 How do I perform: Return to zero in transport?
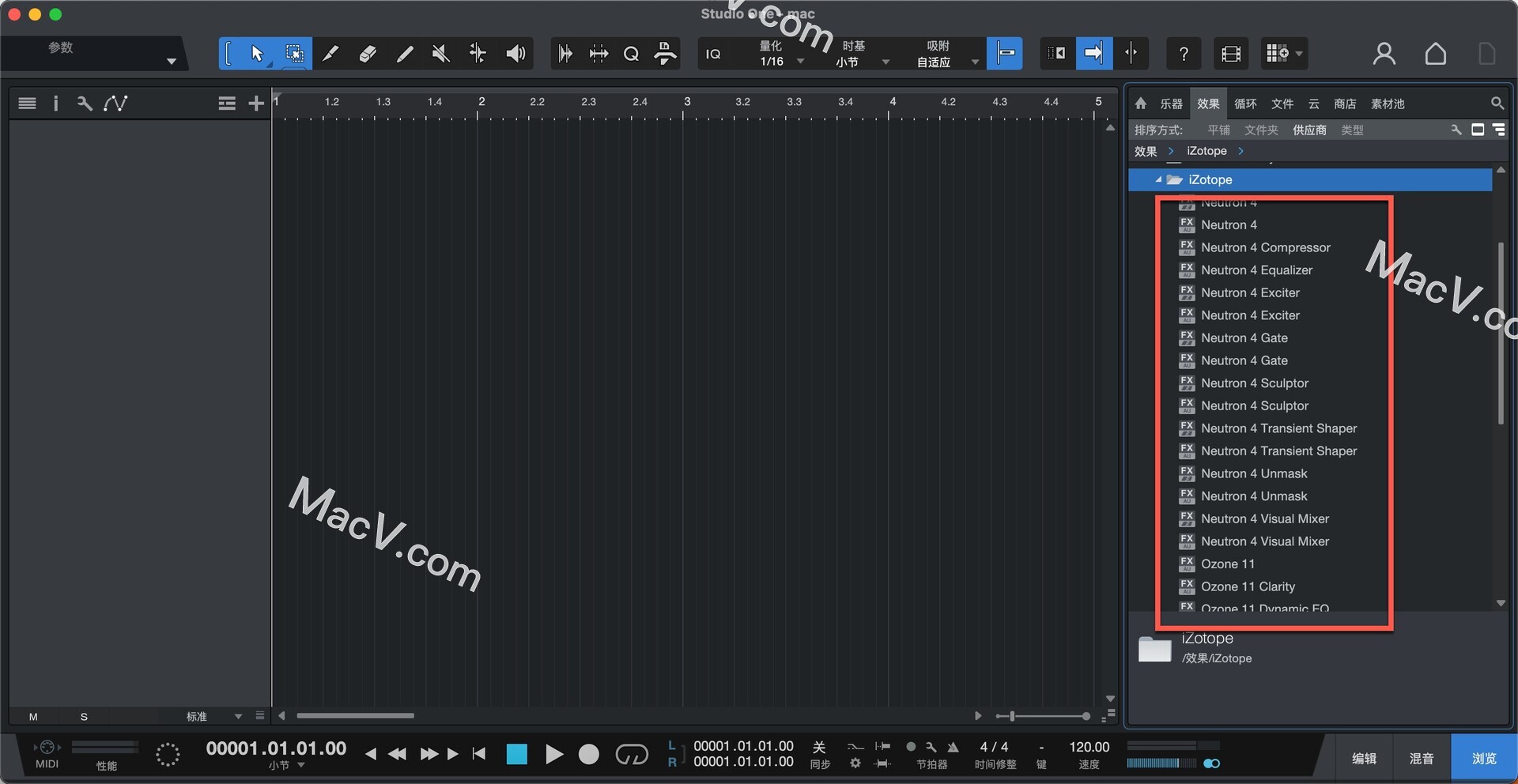479,754
